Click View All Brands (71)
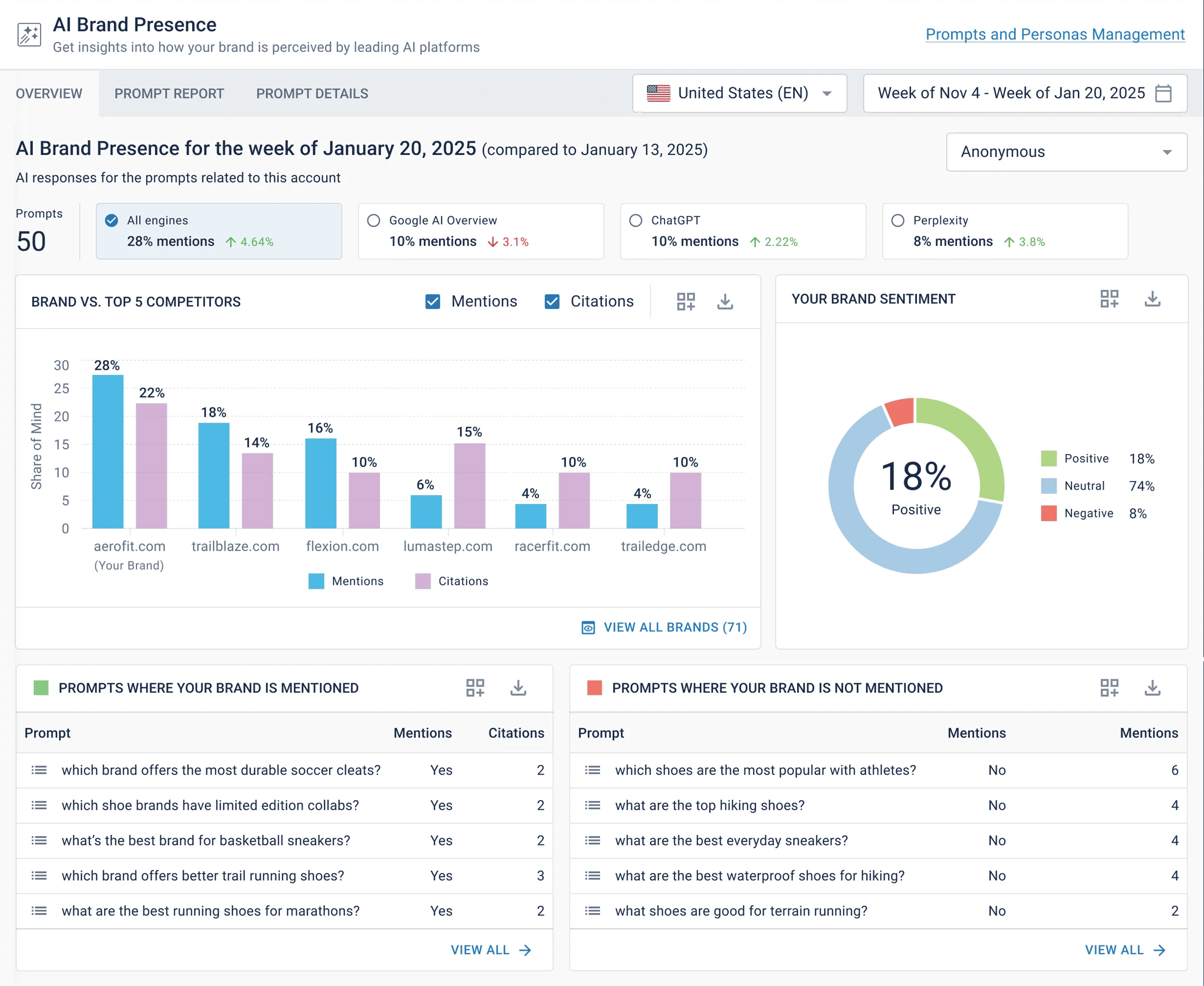This screenshot has width=1204, height=986. point(675,628)
